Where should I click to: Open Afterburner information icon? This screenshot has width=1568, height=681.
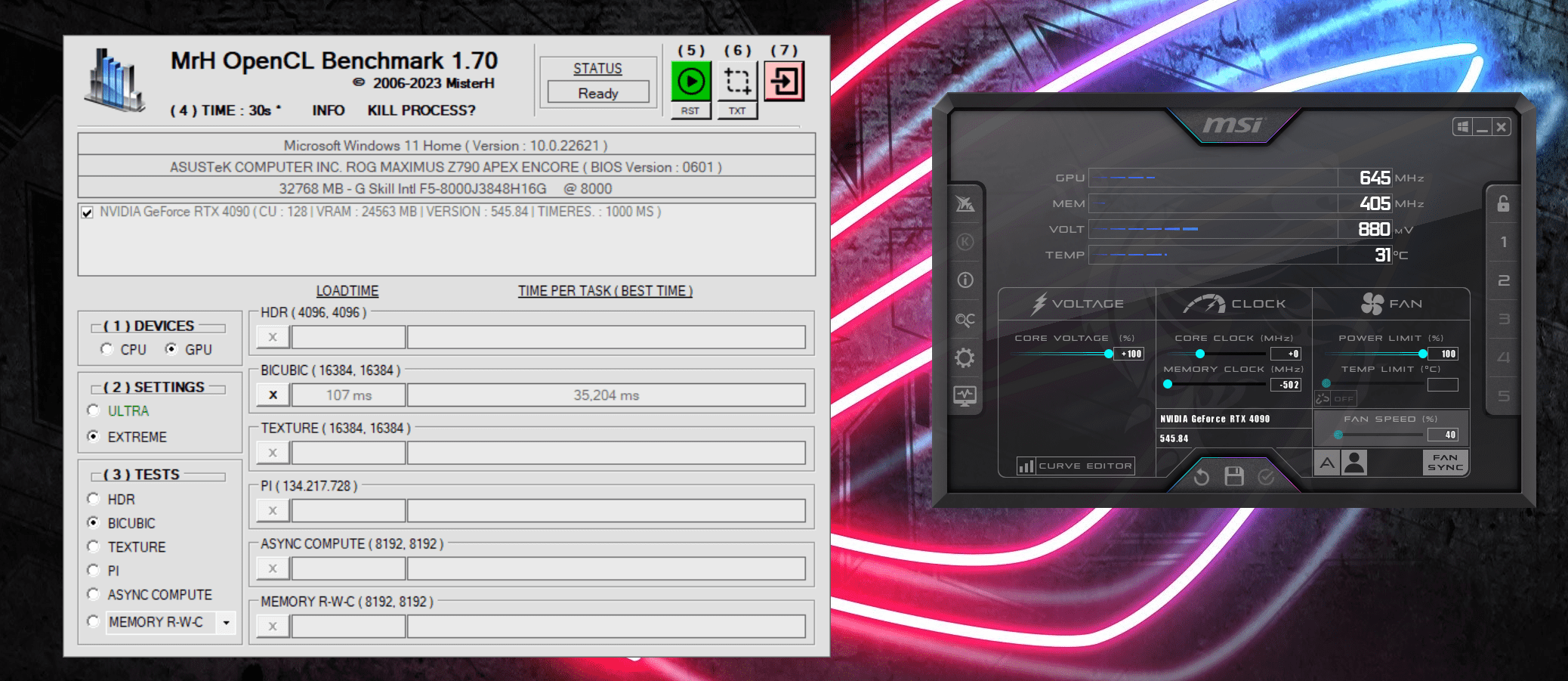tap(965, 280)
